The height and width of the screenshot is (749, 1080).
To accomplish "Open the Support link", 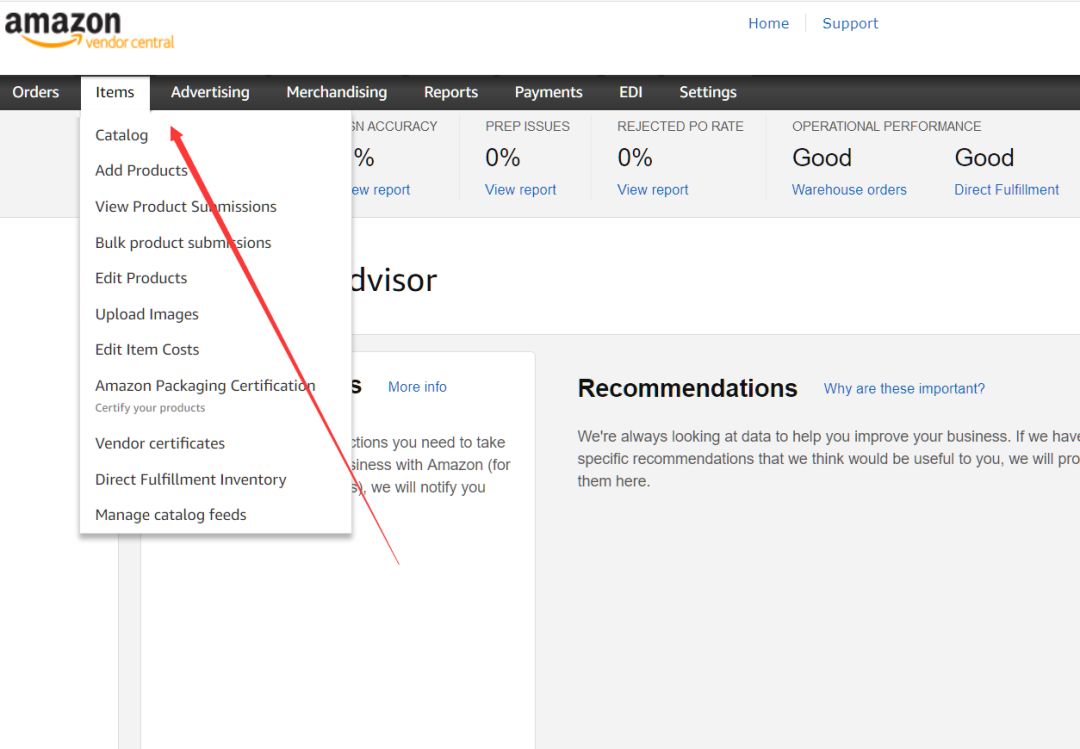I will (850, 23).
